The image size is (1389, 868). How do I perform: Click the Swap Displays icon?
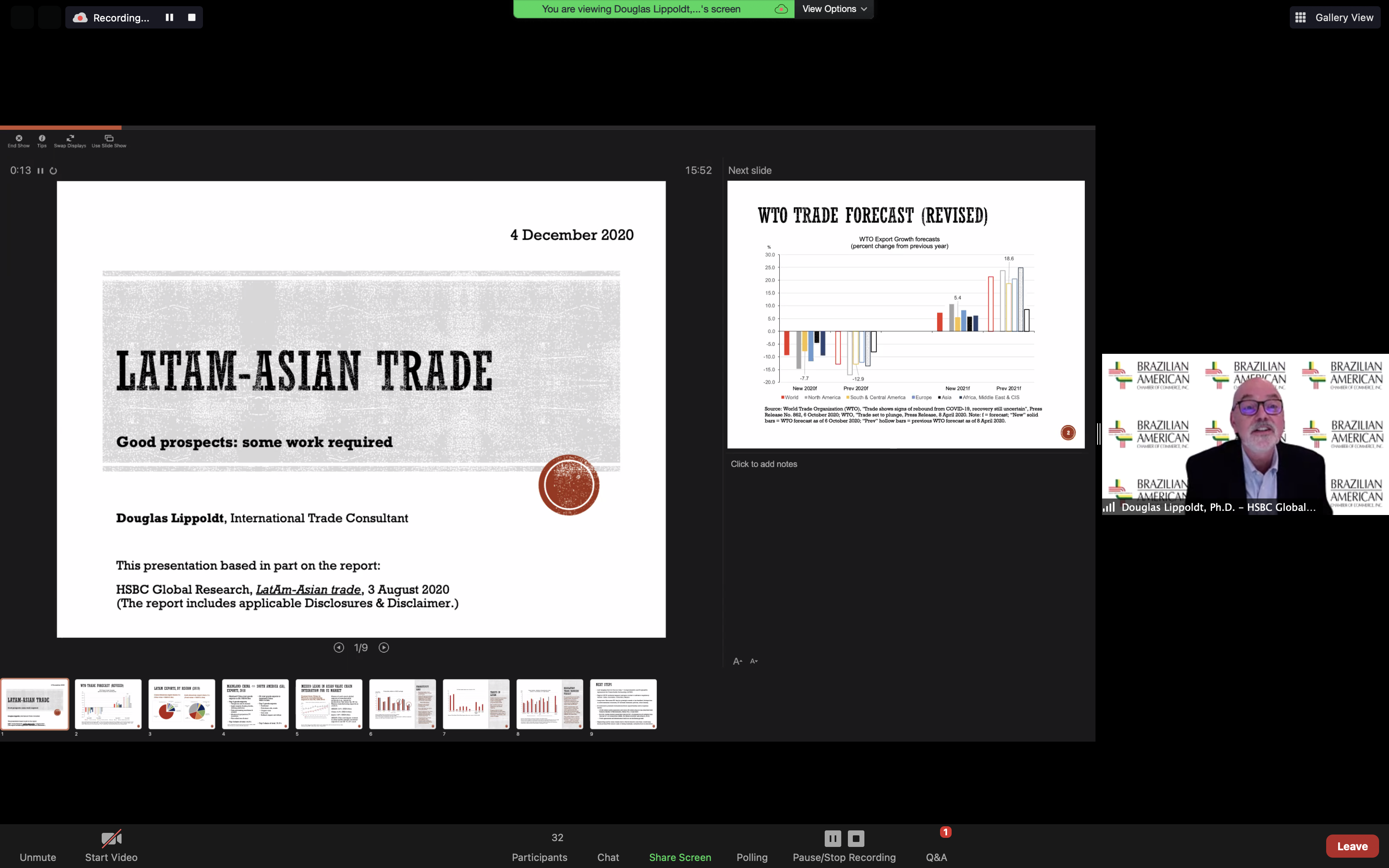(70, 138)
